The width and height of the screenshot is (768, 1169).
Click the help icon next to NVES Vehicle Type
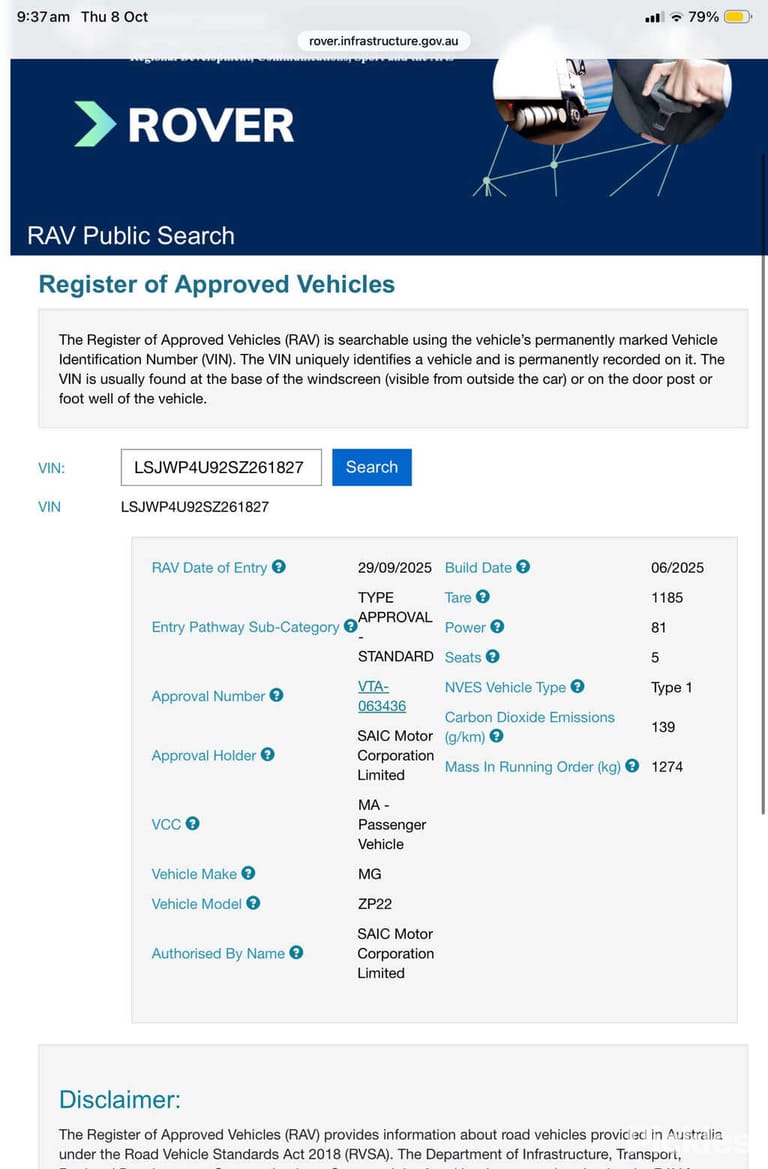pos(578,686)
